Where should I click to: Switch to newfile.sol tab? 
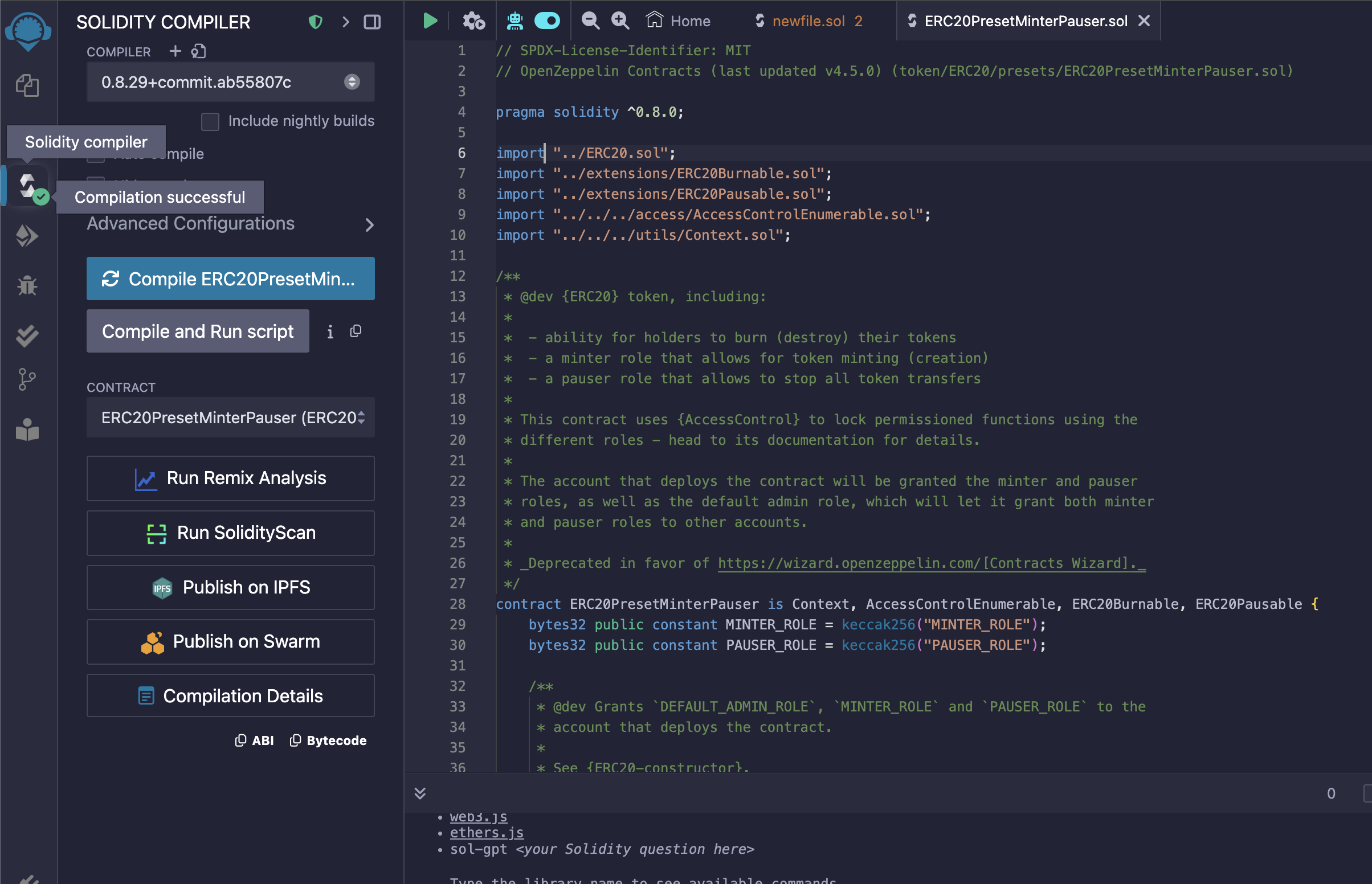point(808,21)
